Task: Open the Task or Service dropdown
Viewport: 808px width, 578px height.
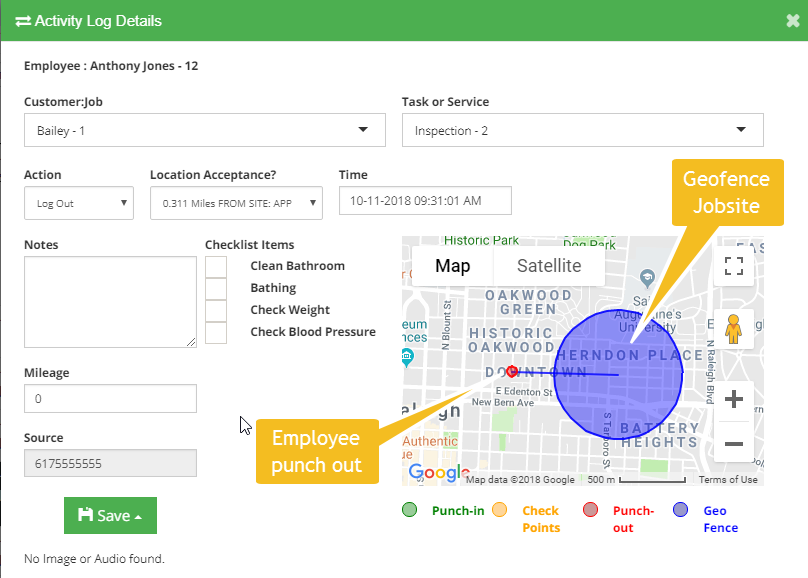Action: pos(583,130)
